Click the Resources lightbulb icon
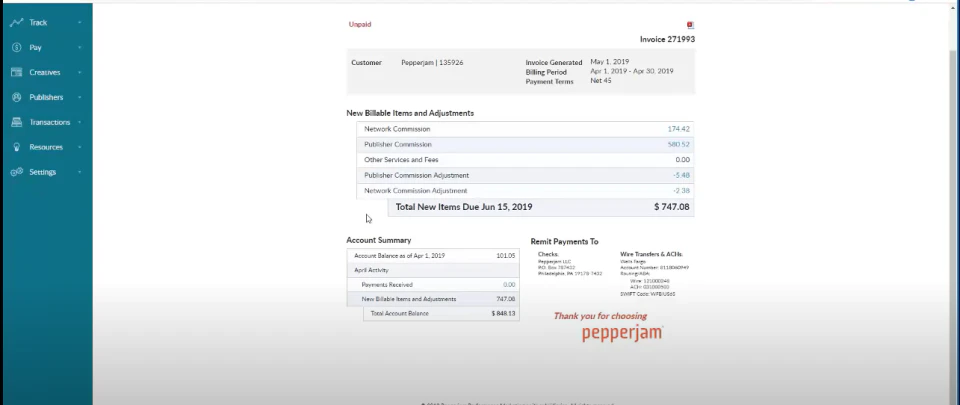 coord(17,147)
